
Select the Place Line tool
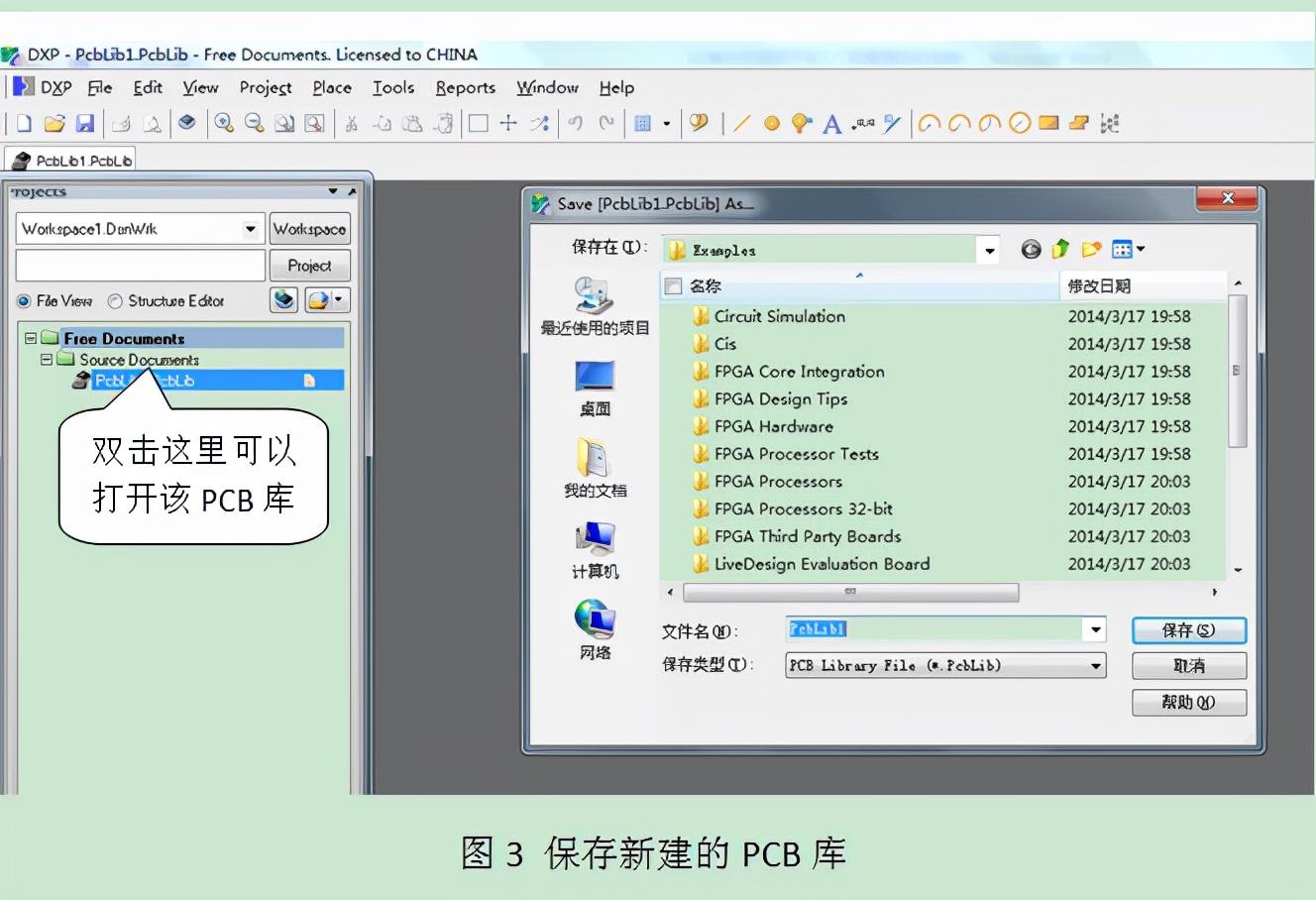point(741,123)
